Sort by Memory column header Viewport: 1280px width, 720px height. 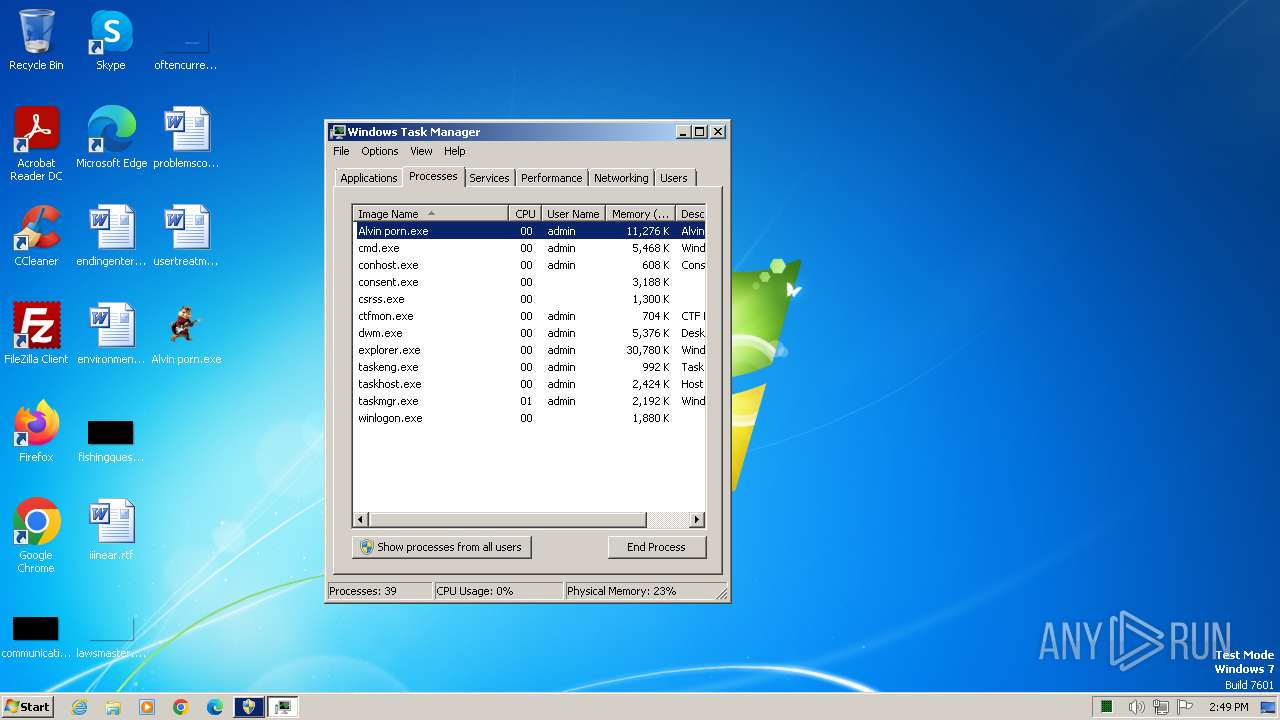coord(640,213)
